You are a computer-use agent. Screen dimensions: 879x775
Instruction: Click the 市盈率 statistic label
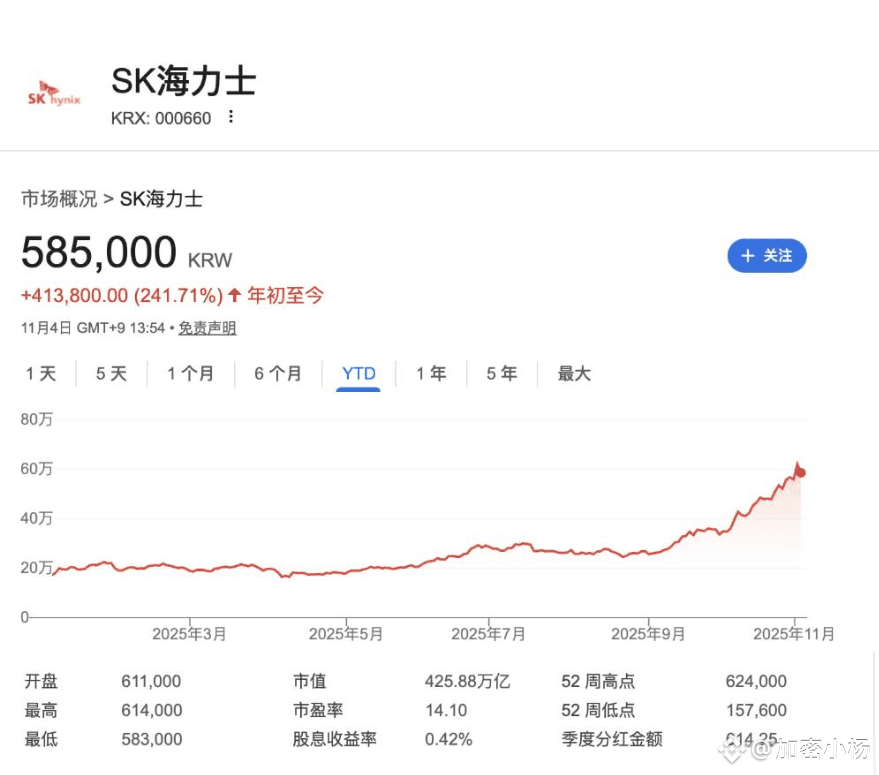318,710
